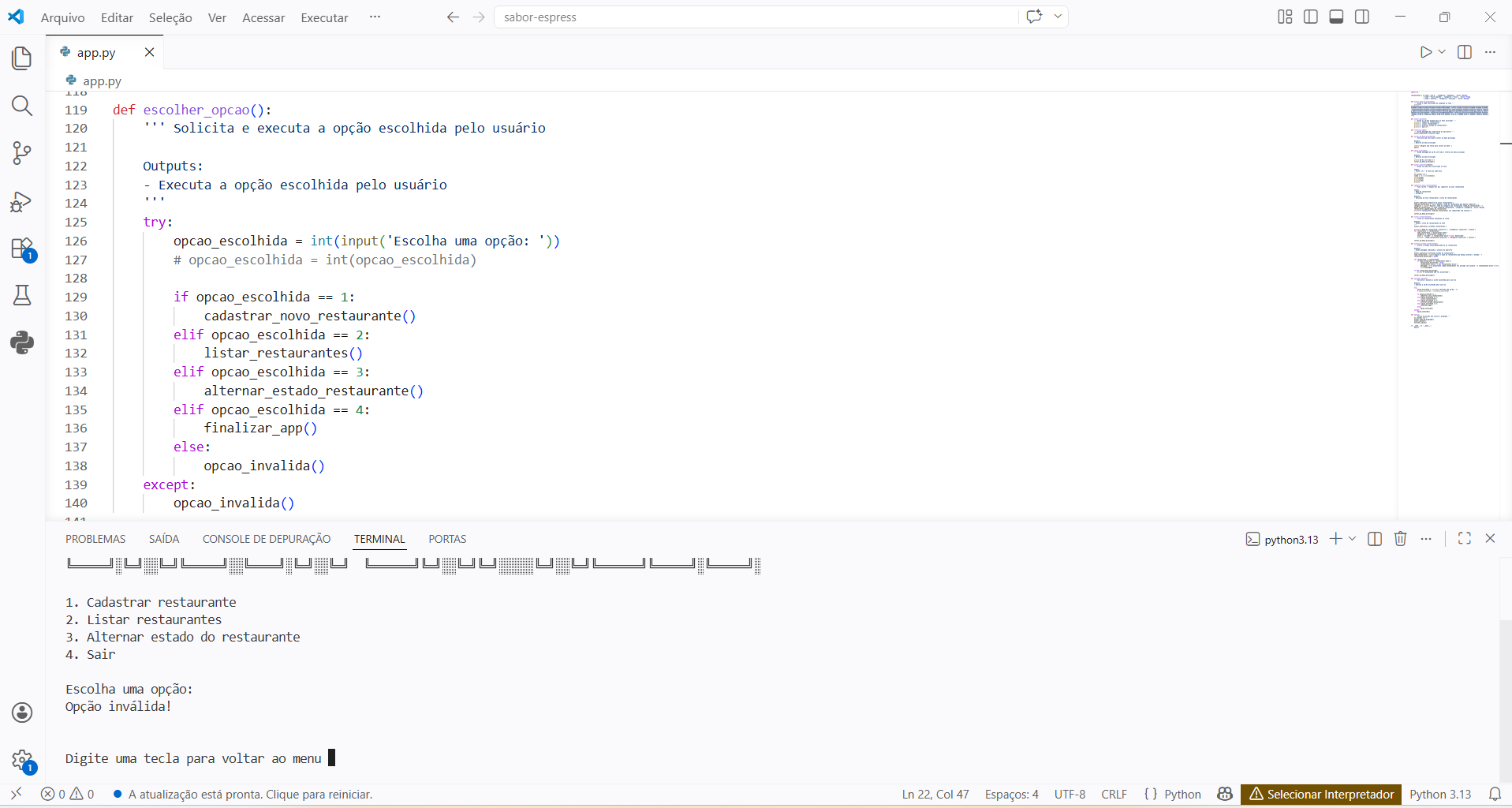The height and width of the screenshot is (808, 1512).
Task: Select CRLF end of line sequence
Action: coord(1114,795)
